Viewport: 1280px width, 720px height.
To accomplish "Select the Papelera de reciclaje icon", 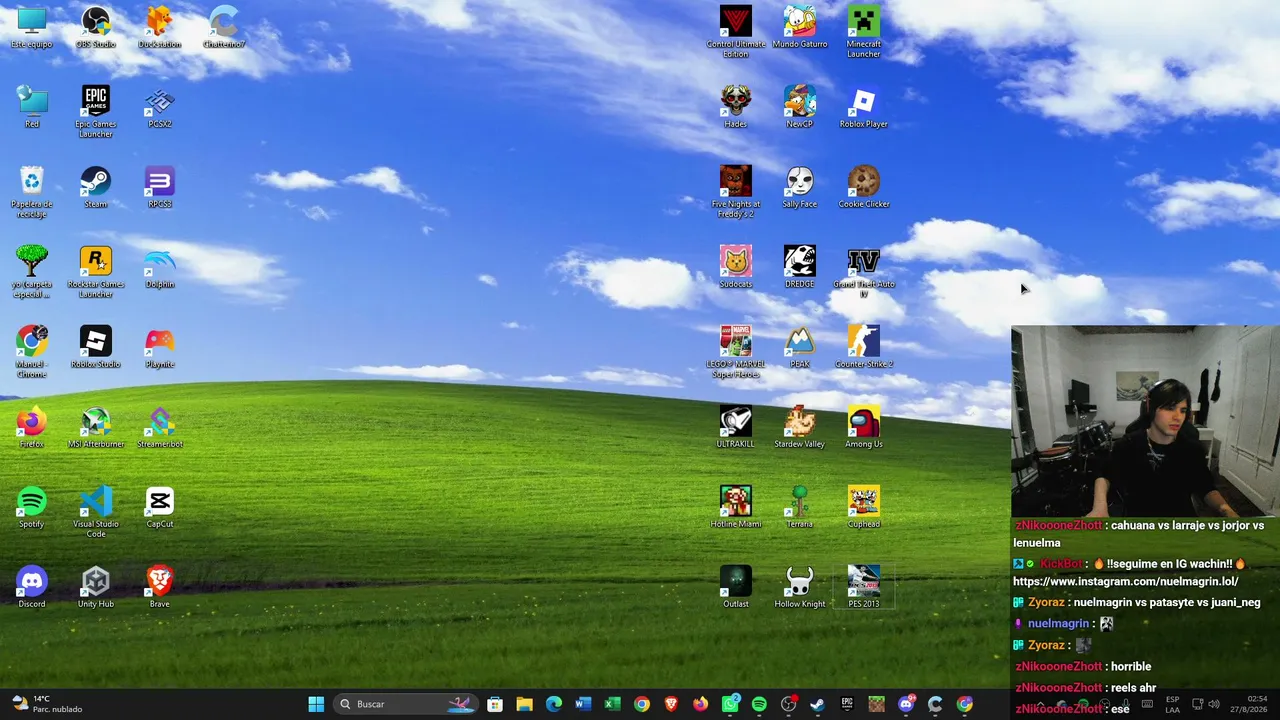I will coord(32,192).
